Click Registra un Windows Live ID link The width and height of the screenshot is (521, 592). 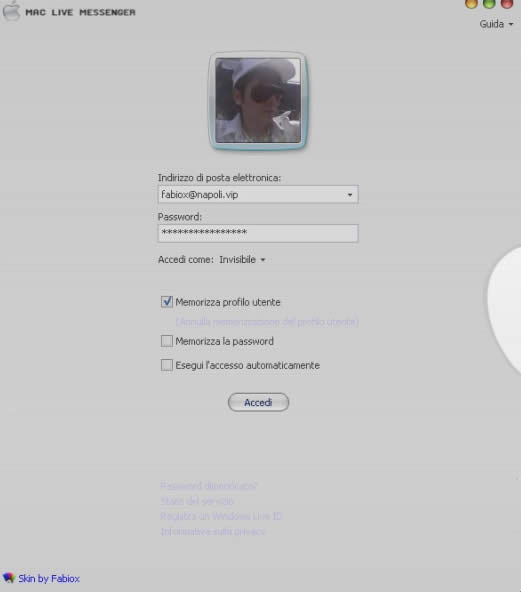(221, 516)
